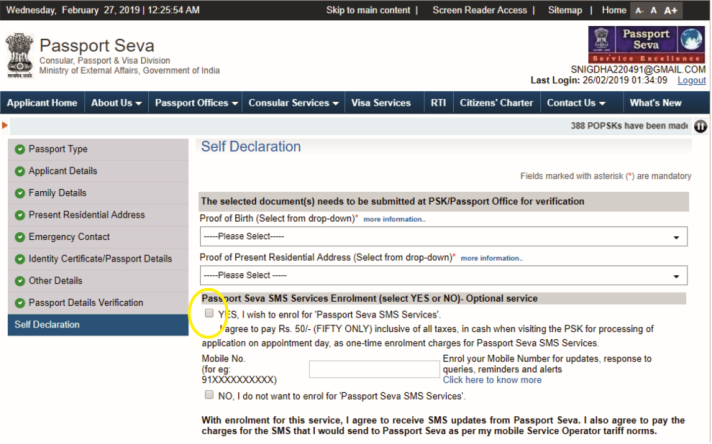Click the SNIGDHA220491@GMAIL.COM account text

pyautogui.click(x=638, y=69)
